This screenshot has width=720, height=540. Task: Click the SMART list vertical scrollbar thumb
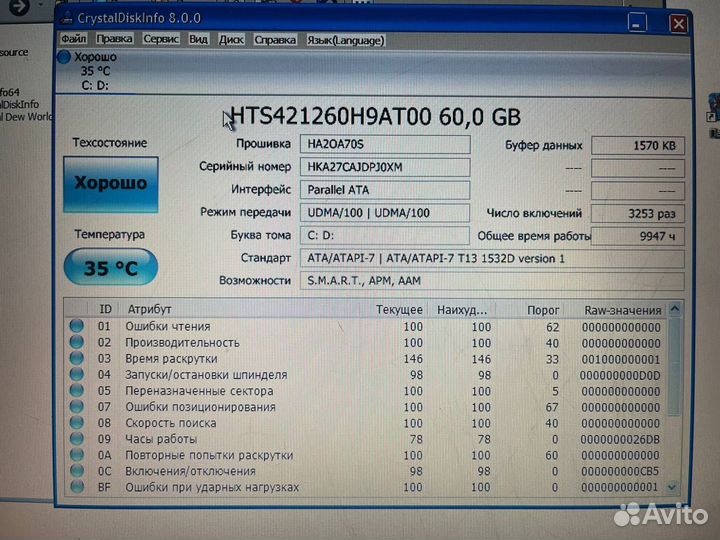(674, 366)
